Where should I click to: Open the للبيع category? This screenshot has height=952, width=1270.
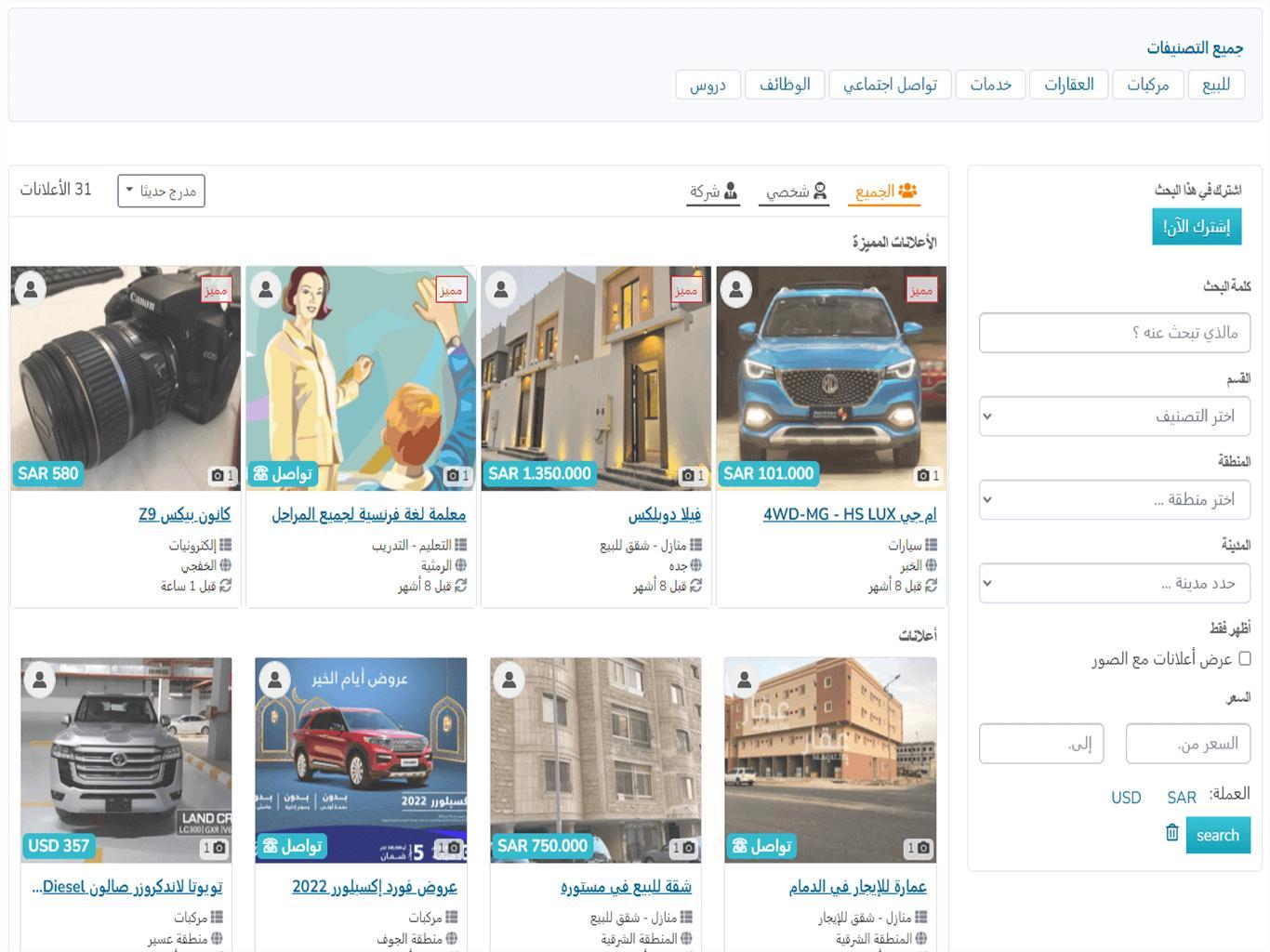click(1215, 85)
